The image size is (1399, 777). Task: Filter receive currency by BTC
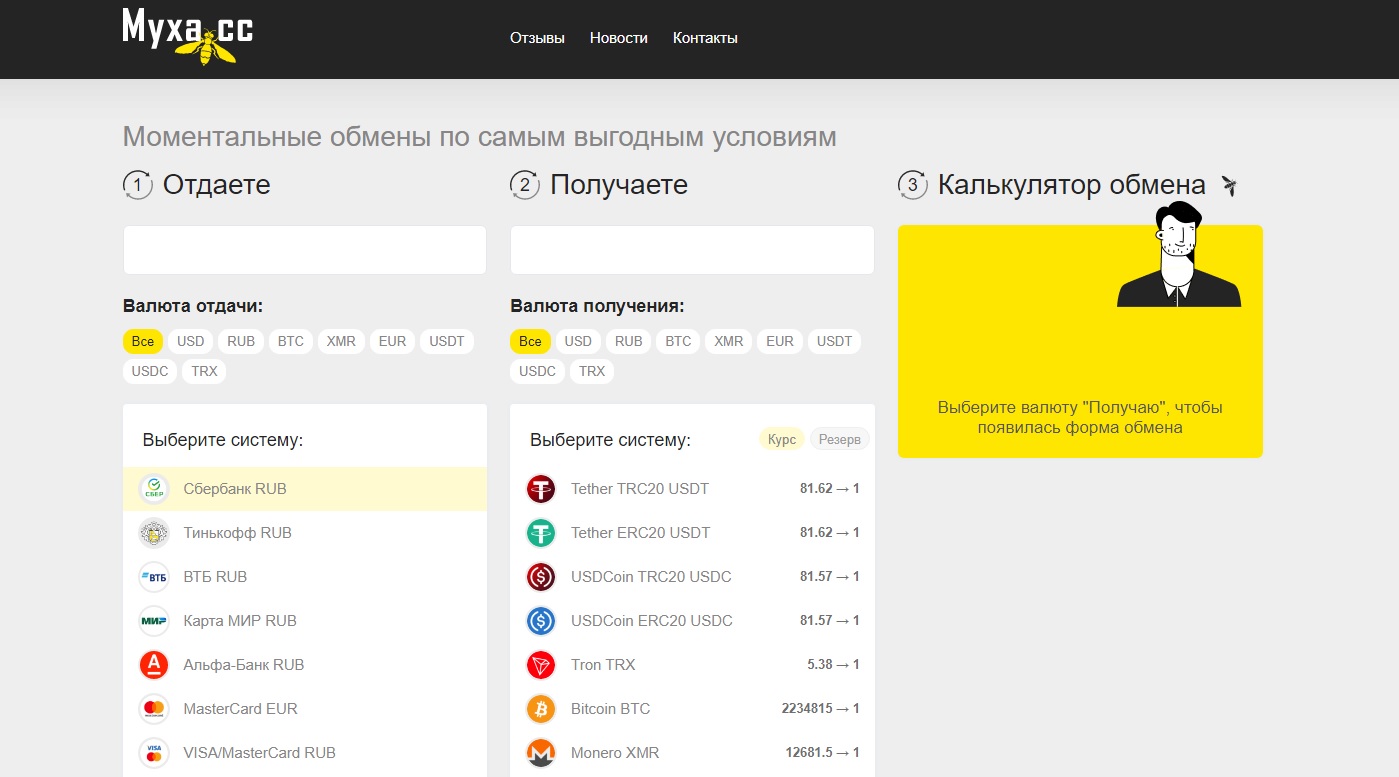[x=678, y=341]
